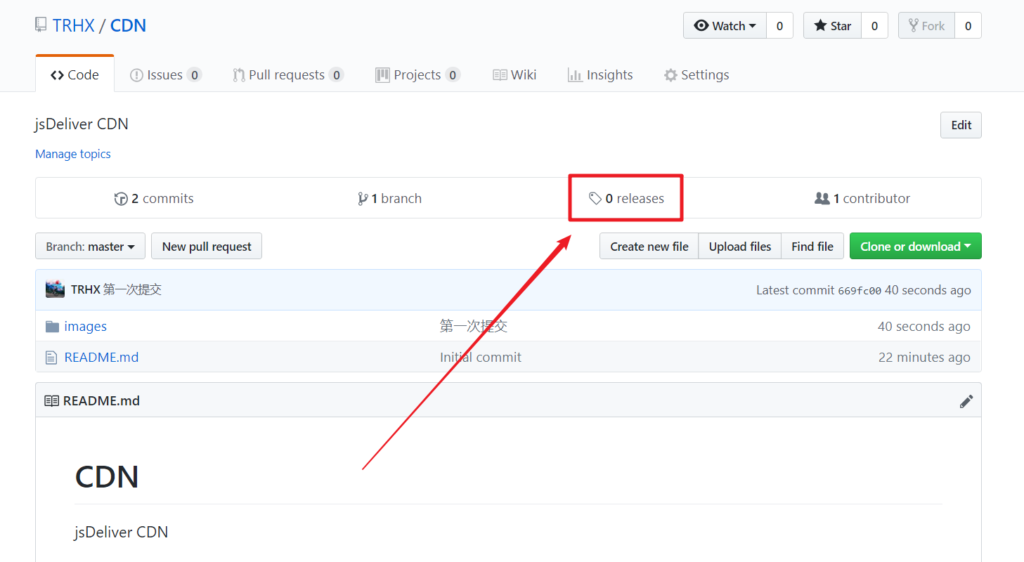The image size is (1024, 562).
Task: Click the 40 seconds ago timestamp in images row
Action: (923, 326)
